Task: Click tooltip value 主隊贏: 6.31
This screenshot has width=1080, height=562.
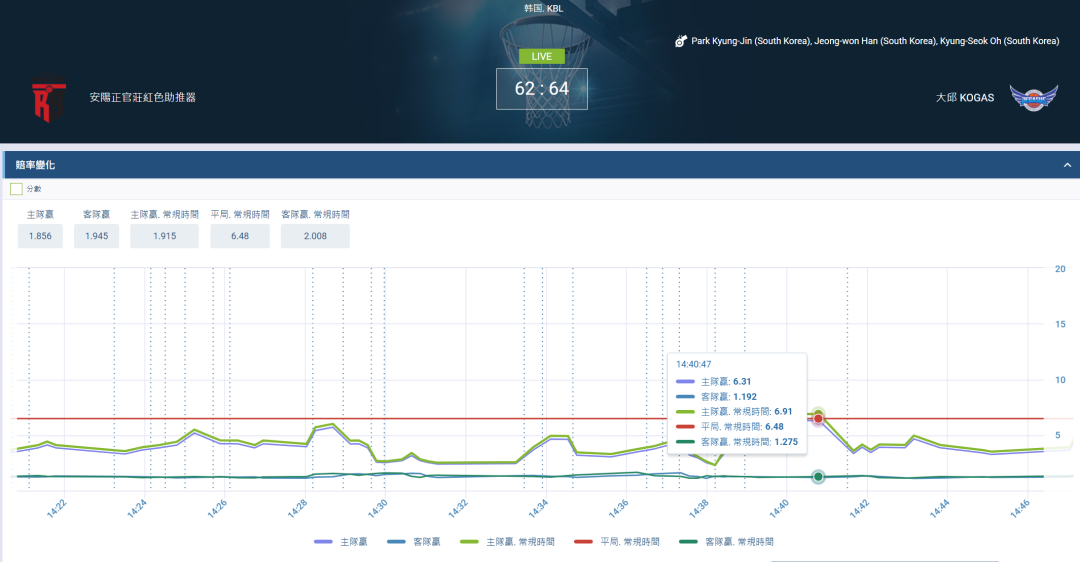Action: pyautogui.click(x=726, y=382)
